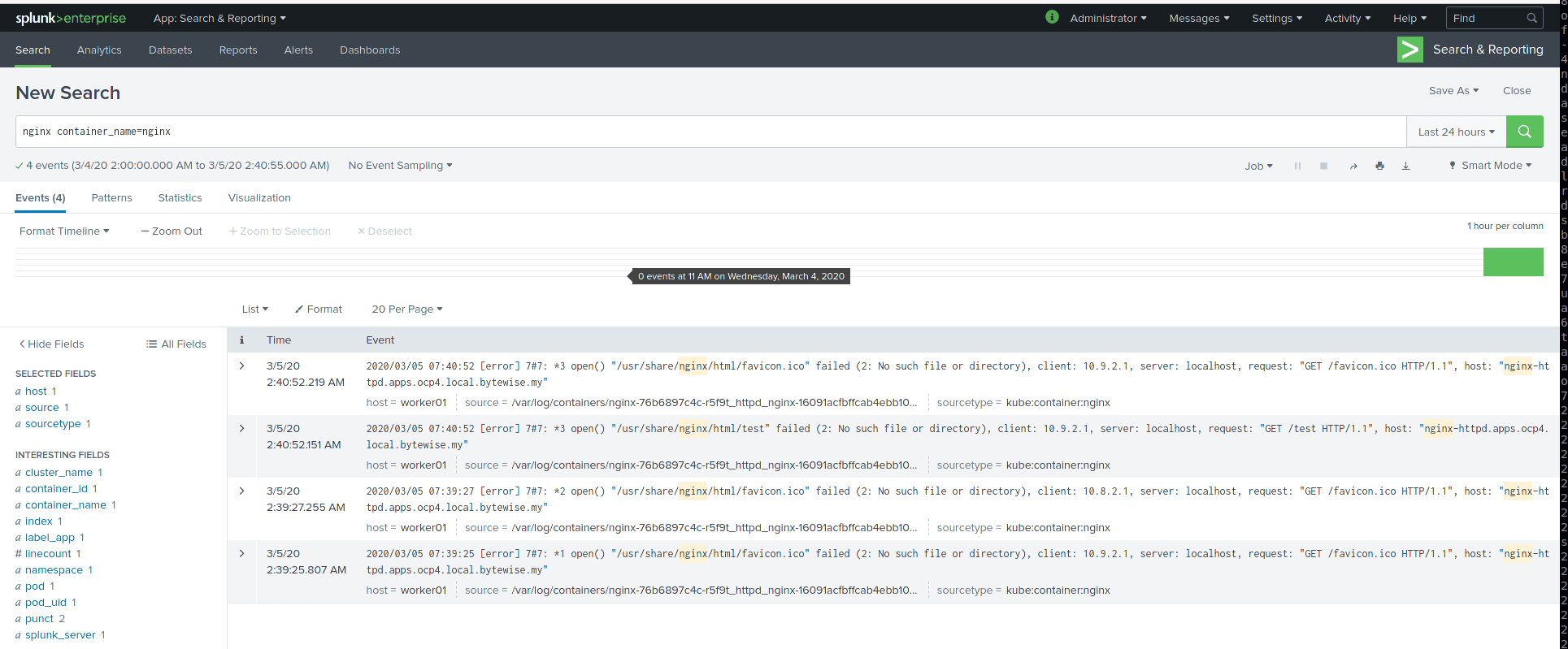Click the pause job icon
The height and width of the screenshot is (649, 1568).
[1297, 166]
